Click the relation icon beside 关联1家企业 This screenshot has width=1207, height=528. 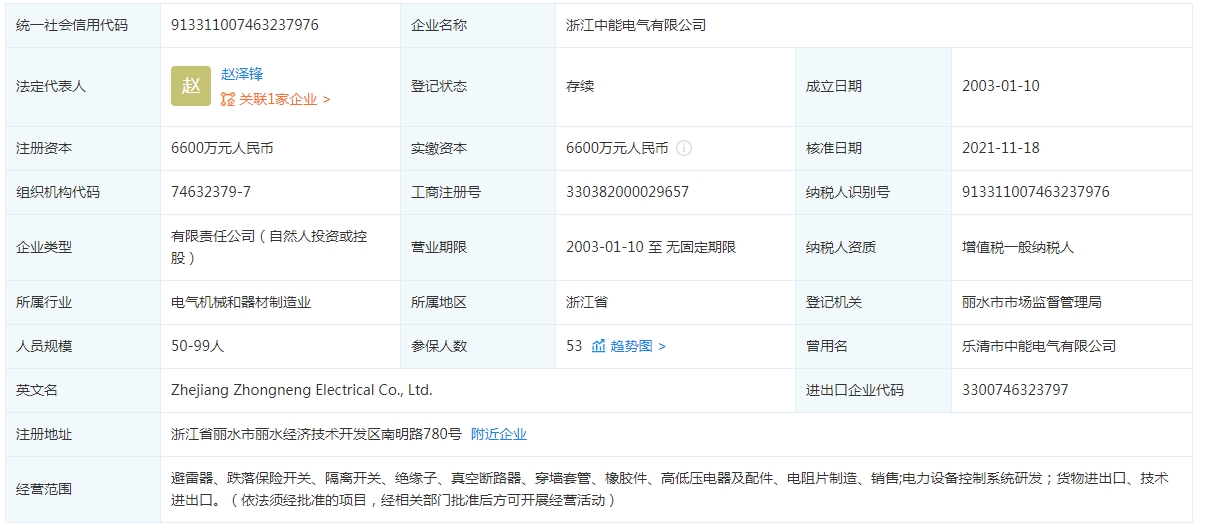pos(228,99)
